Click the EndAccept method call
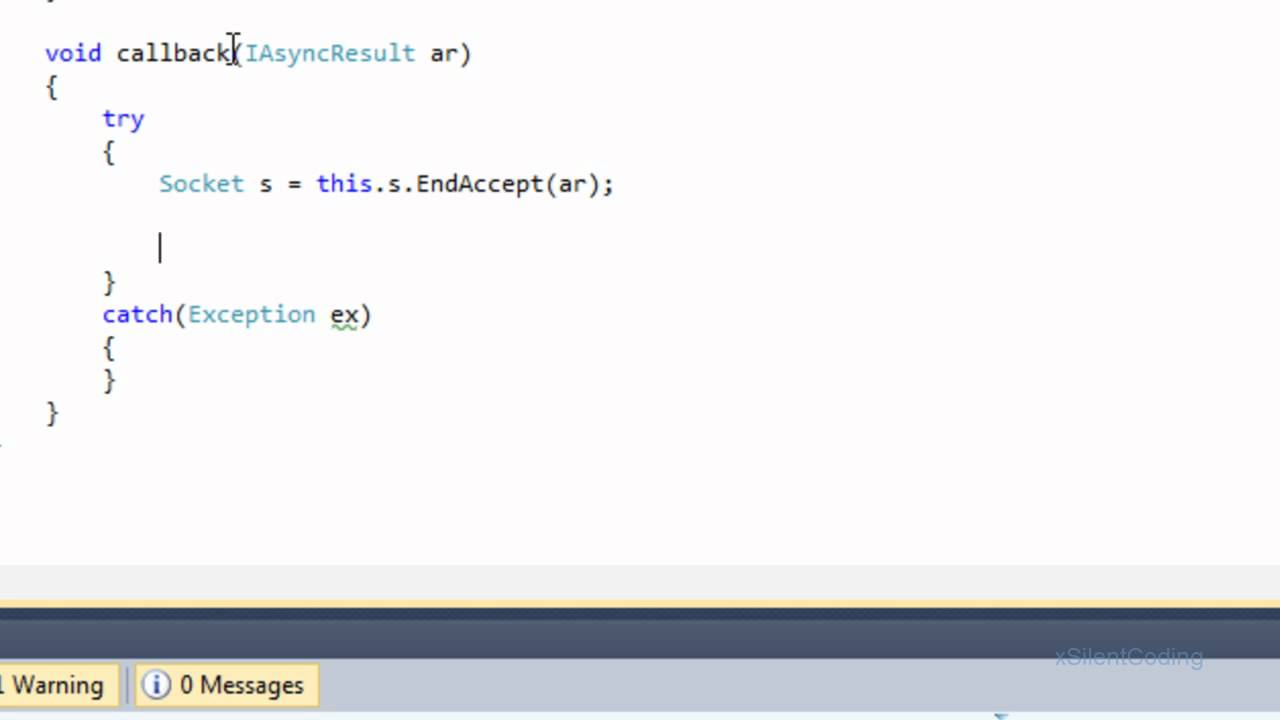Screen dimensions: 1280x720 click(479, 184)
